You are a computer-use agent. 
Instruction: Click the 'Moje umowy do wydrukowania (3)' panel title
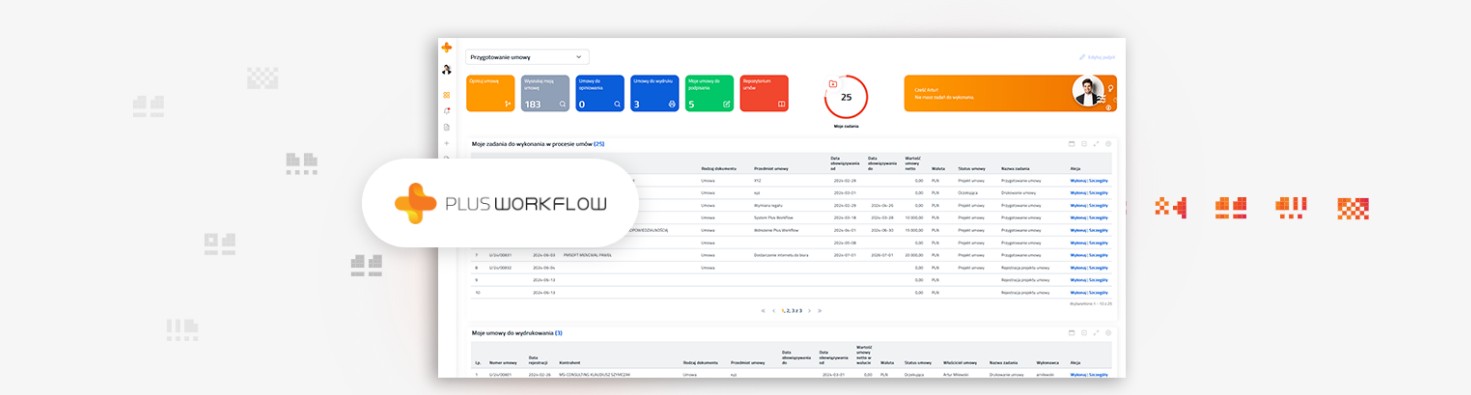click(517, 333)
